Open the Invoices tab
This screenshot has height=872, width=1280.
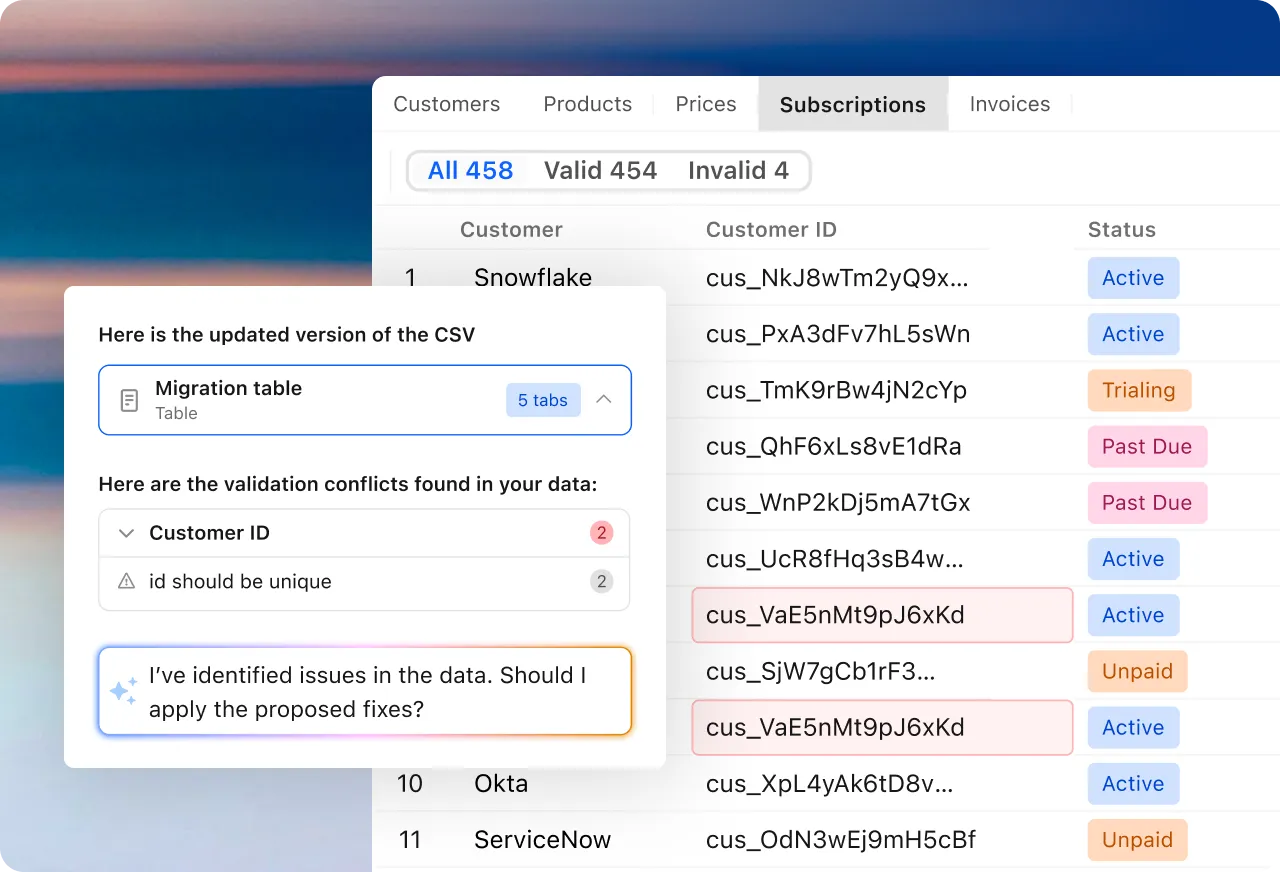(1010, 104)
